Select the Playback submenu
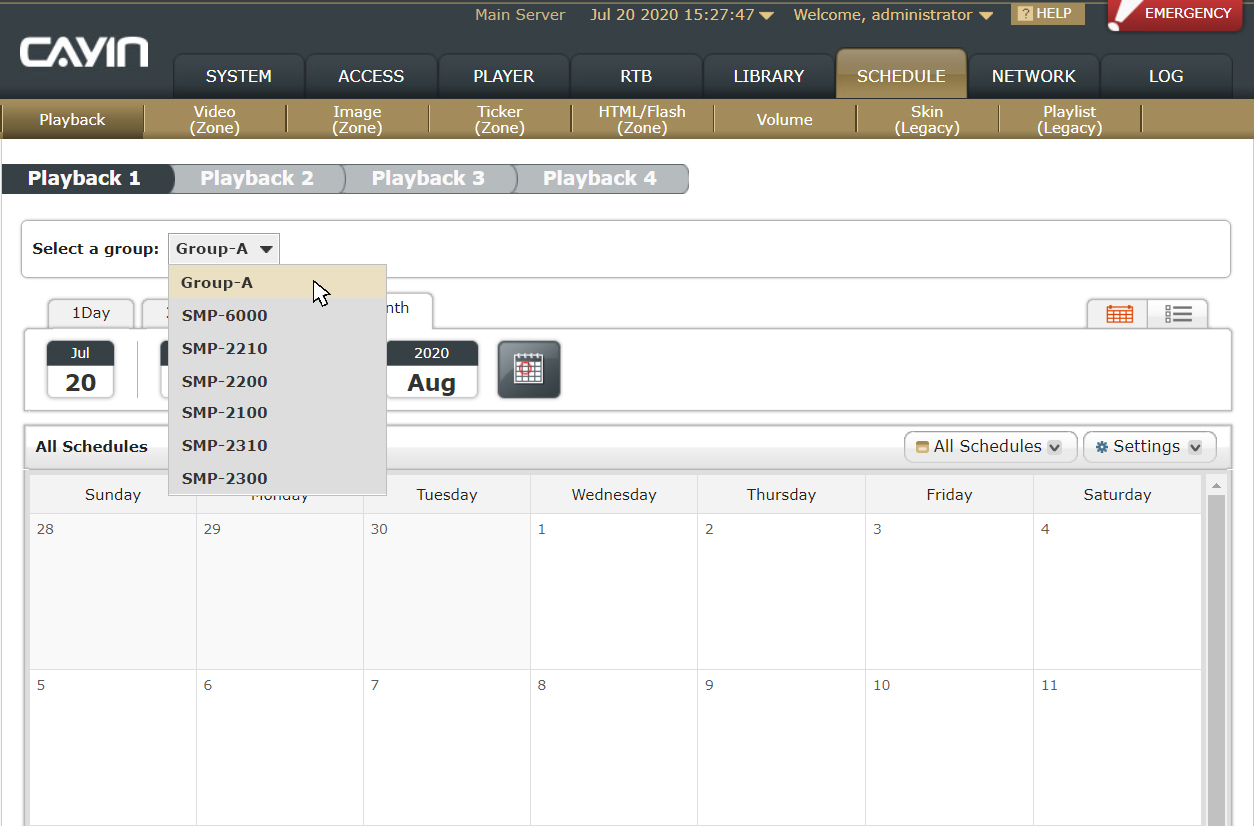Image resolution: width=1254 pixels, height=826 pixels. [72, 119]
